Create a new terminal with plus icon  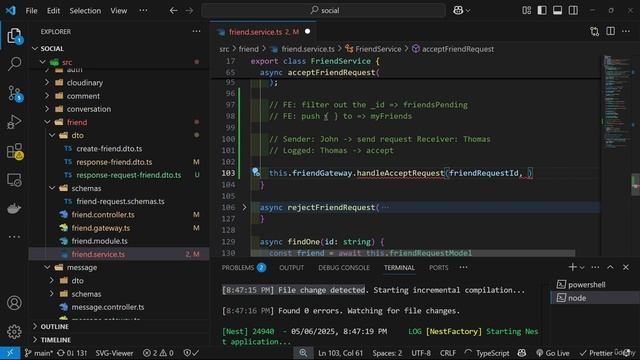[572, 267]
